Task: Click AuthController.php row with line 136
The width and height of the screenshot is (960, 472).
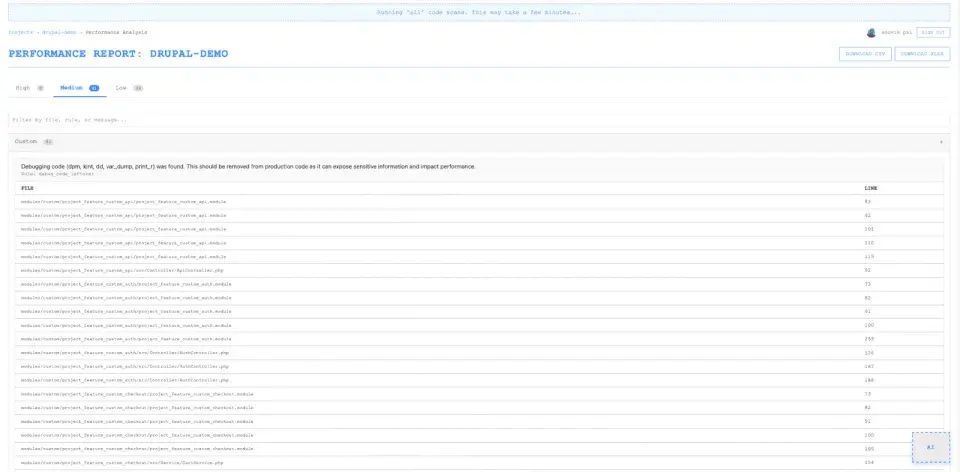Action: coord(479,353)
